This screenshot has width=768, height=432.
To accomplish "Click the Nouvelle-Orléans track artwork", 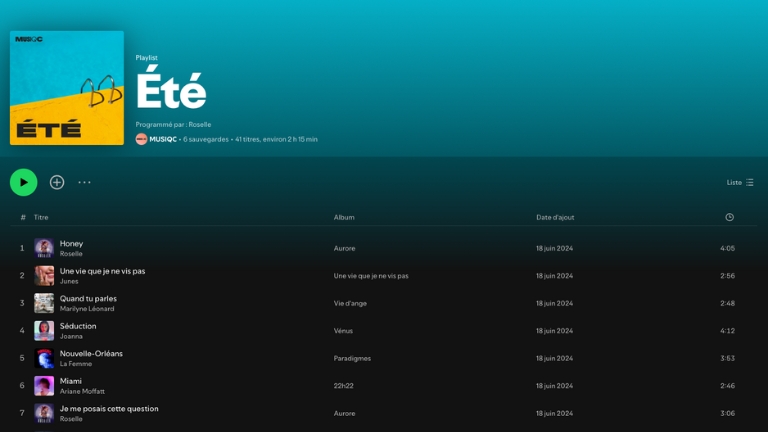I will (44, 358).
